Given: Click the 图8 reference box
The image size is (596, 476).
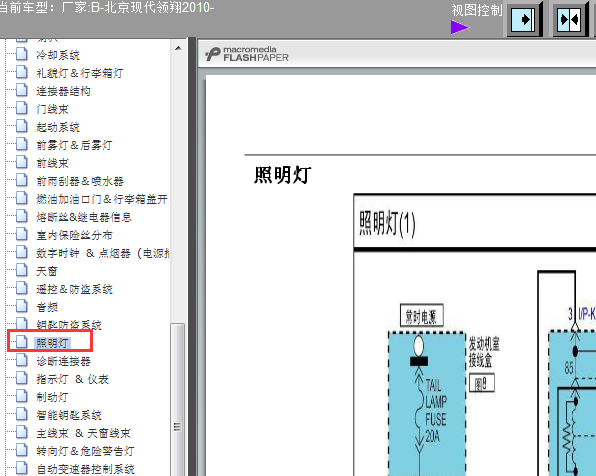Looking at the screenshot, I should 482,384.
